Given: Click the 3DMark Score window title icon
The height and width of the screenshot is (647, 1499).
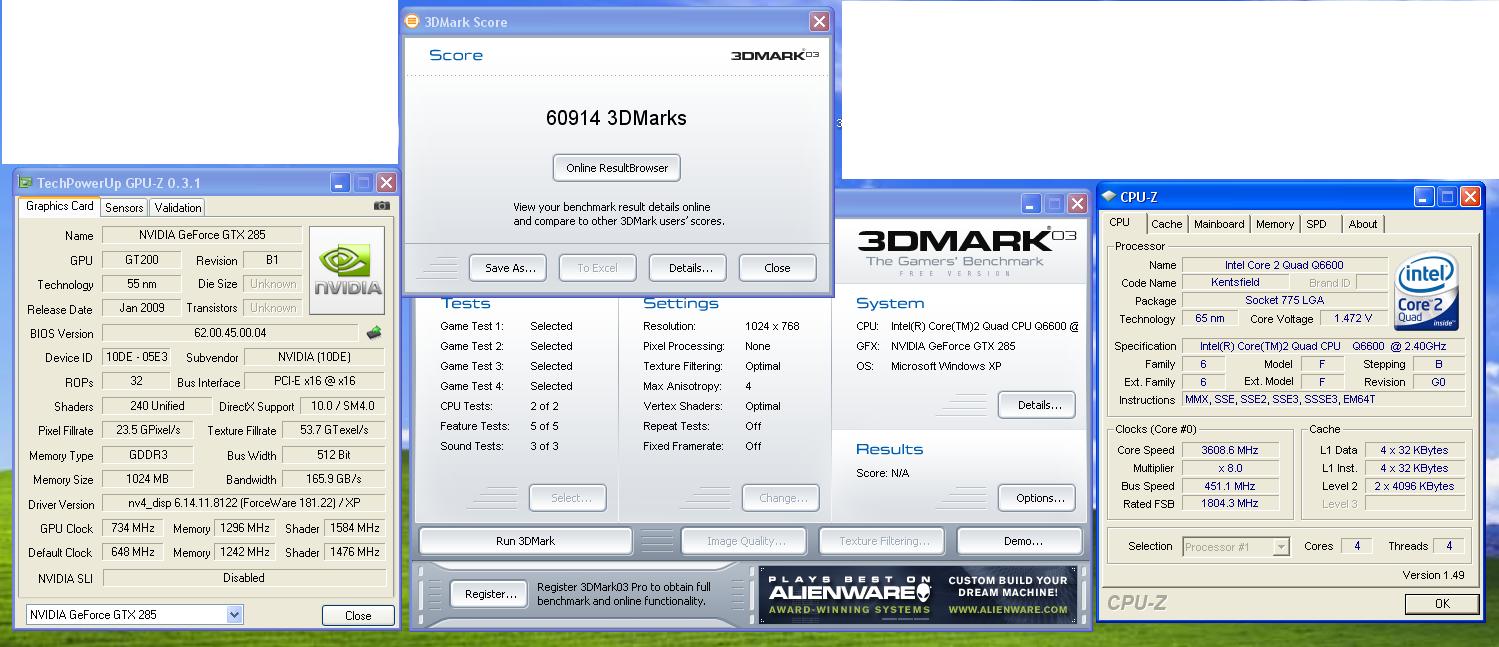Looking at the screenshot, I should point(412,21).
